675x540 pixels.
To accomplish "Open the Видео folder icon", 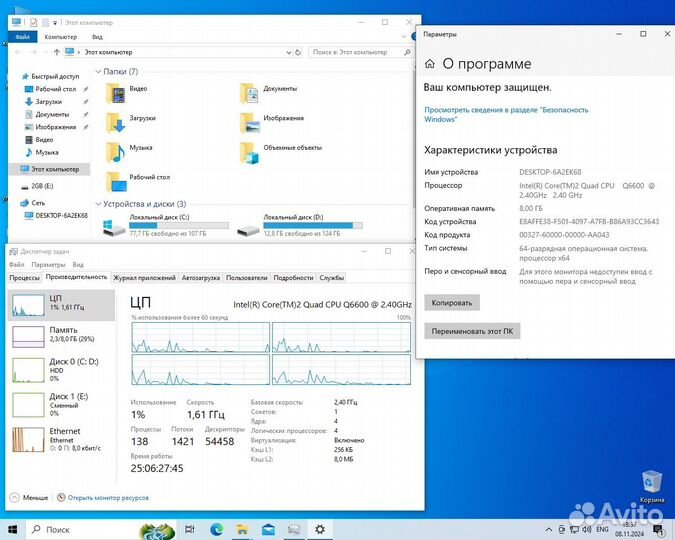I will [115, 90].
